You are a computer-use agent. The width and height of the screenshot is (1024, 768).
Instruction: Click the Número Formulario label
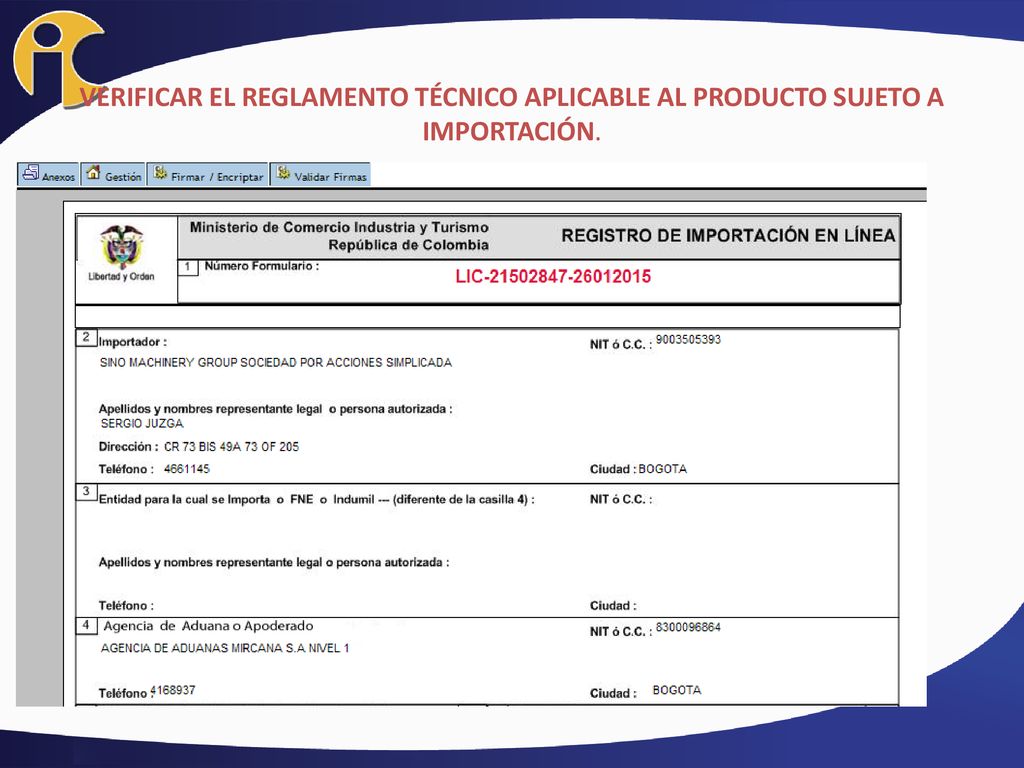pos(262,266)
